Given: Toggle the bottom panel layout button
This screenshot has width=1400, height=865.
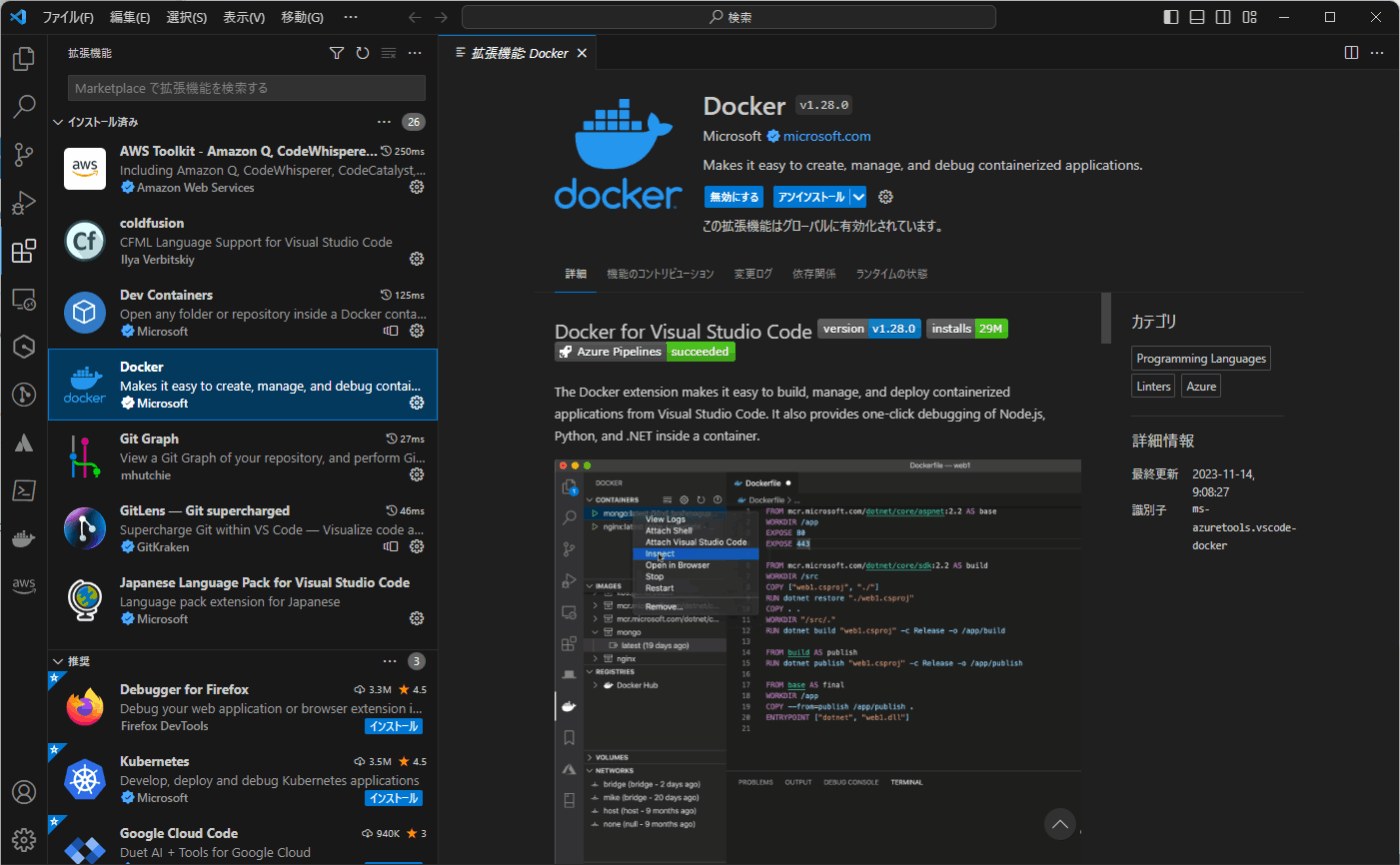Looking at the screenshot, I should click(x=1197, y=17).
